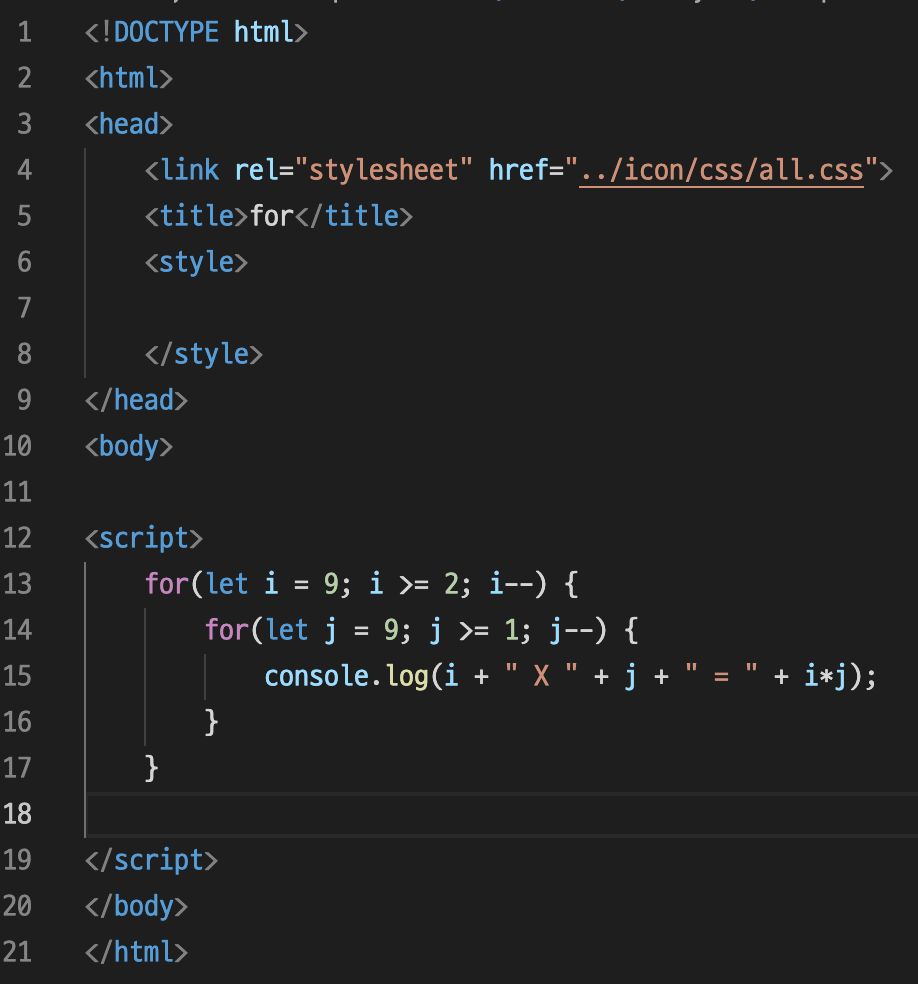Click the j-- decrement expression
Screen dimensions: 918x984
pyautogui.click(x=572, y=631)
